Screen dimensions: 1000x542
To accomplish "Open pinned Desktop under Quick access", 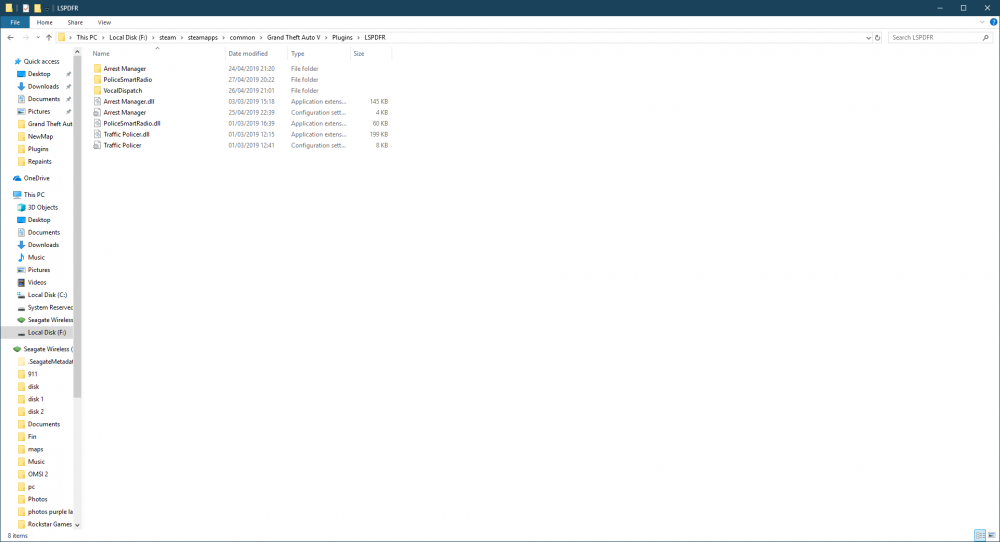I will (39, 74).
